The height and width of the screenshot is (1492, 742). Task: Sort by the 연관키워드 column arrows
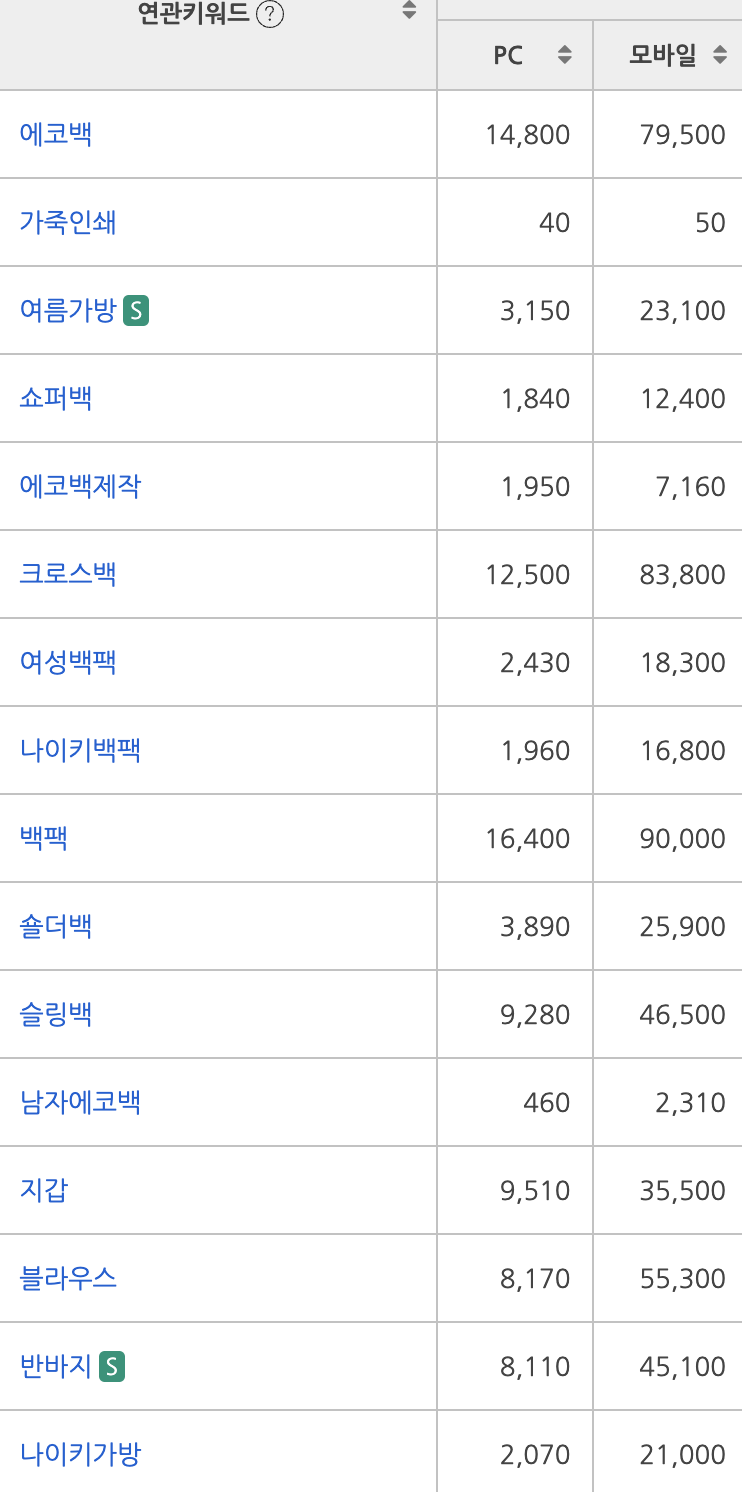(408, 11)
